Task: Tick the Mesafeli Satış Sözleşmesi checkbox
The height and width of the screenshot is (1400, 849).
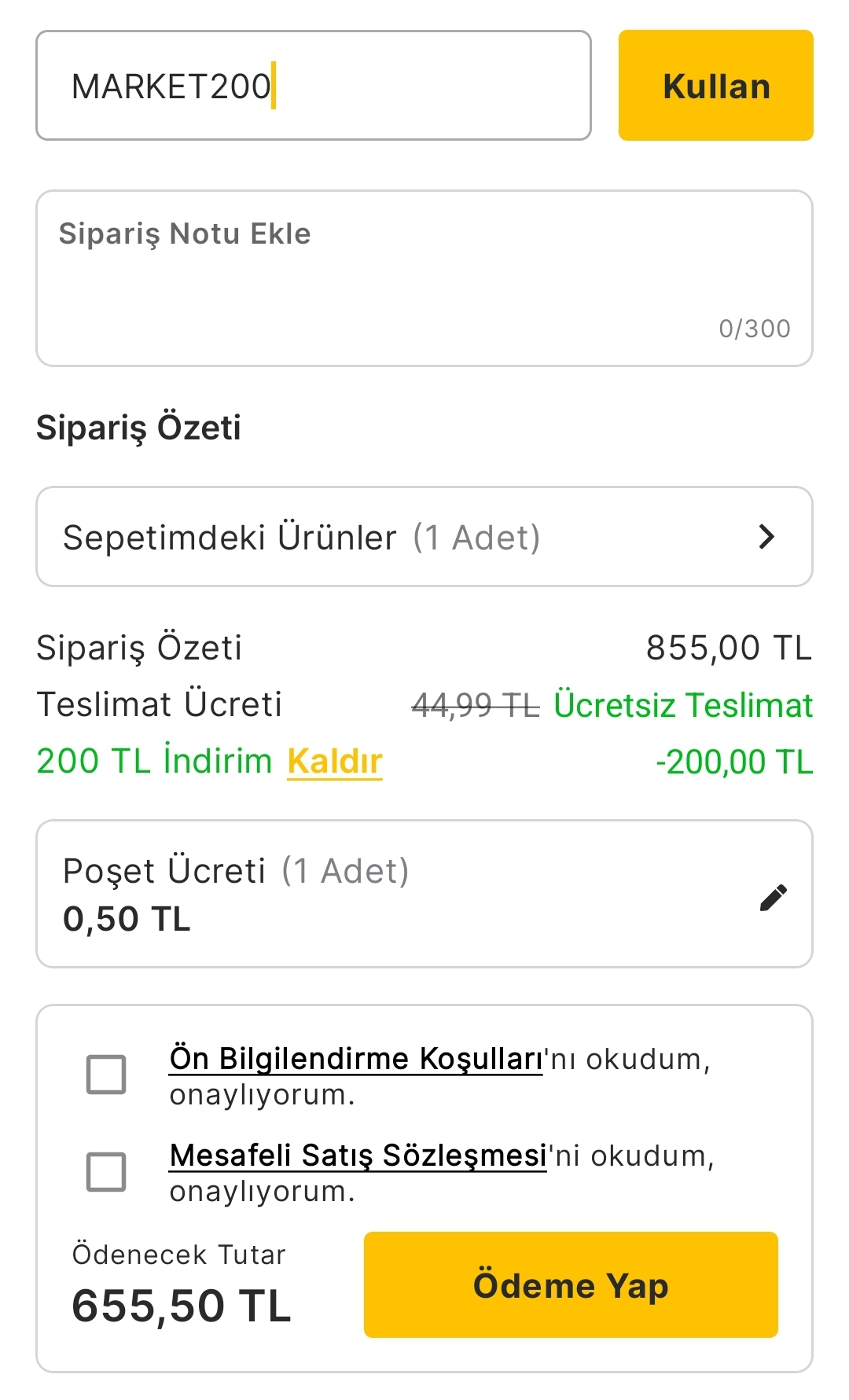Action: point(106,1172)
